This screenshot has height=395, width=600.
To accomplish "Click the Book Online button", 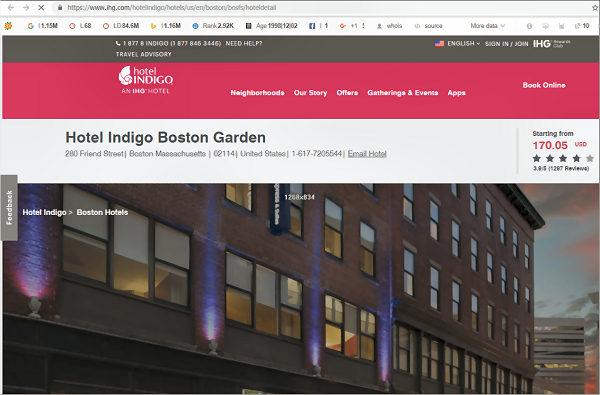I will pyautogui.click(x=544, y=85).
